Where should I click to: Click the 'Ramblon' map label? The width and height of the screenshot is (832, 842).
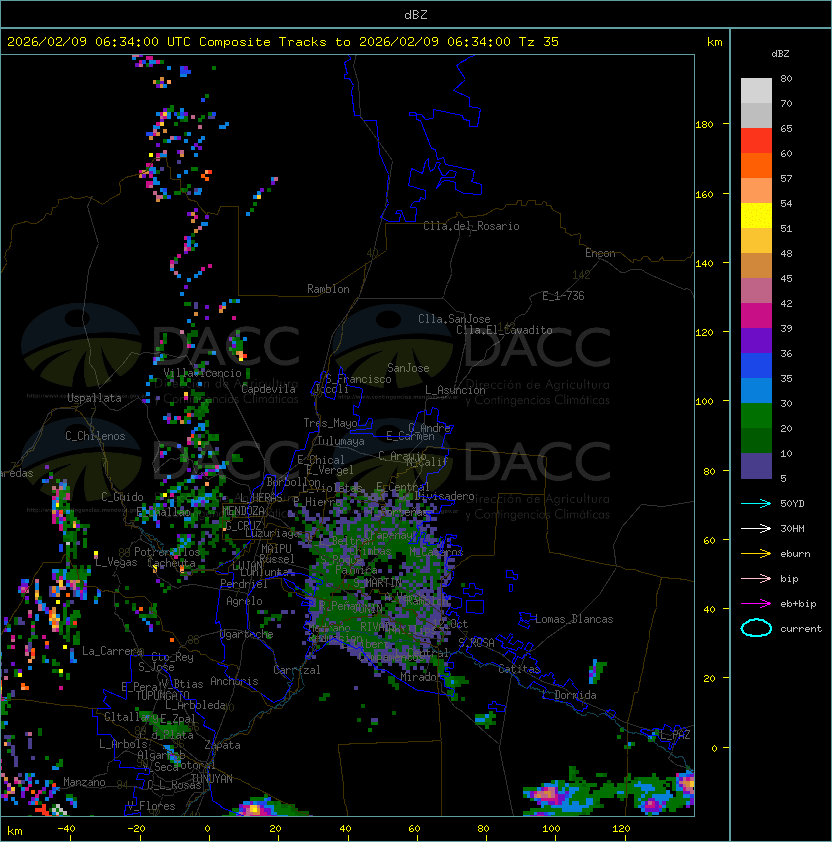(x=328, y=289)
